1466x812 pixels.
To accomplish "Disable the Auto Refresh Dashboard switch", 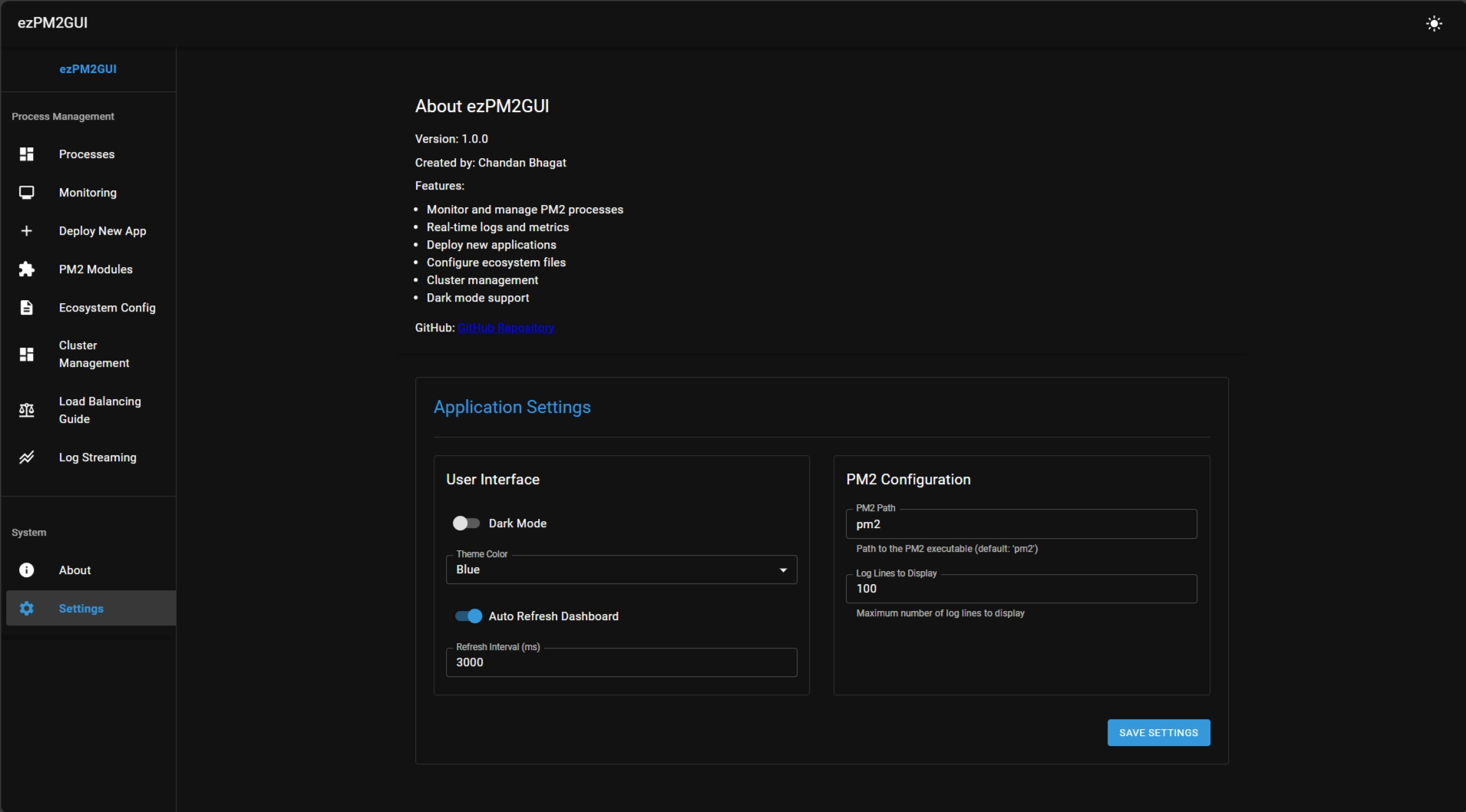I will pos(468,616).
